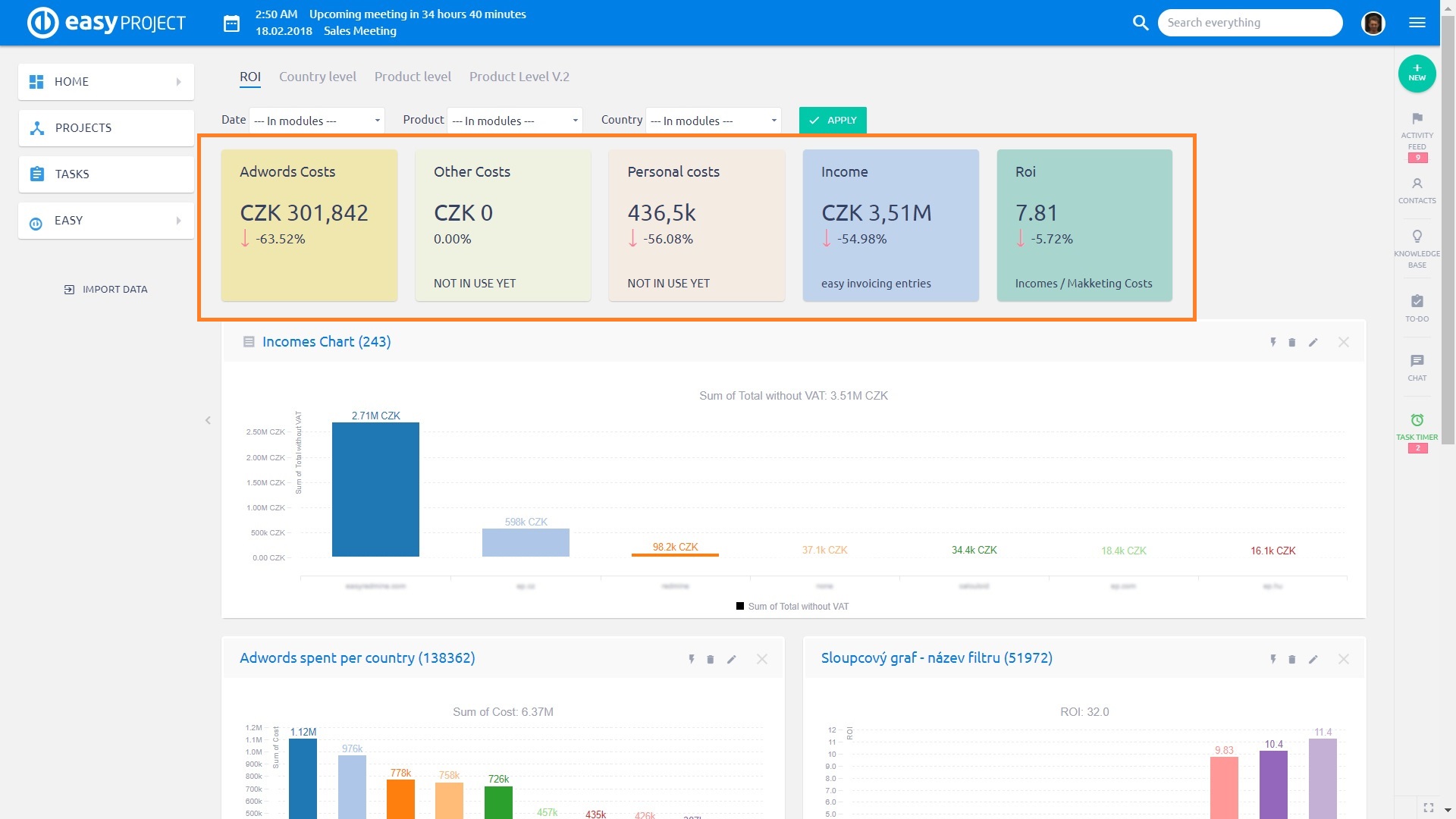
Task: Click the APPLY button
Action: point(833,120)
